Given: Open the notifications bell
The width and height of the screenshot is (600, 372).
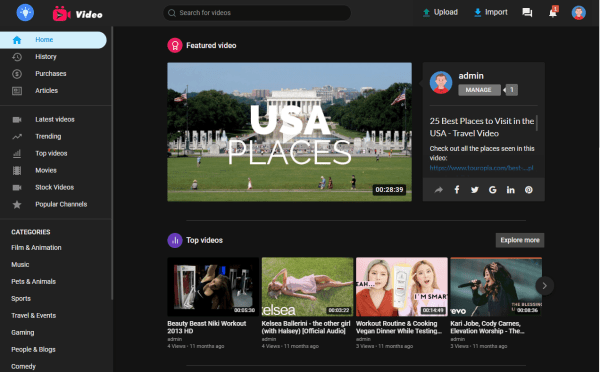Looking at the screenshot, I should coord(553,13).
